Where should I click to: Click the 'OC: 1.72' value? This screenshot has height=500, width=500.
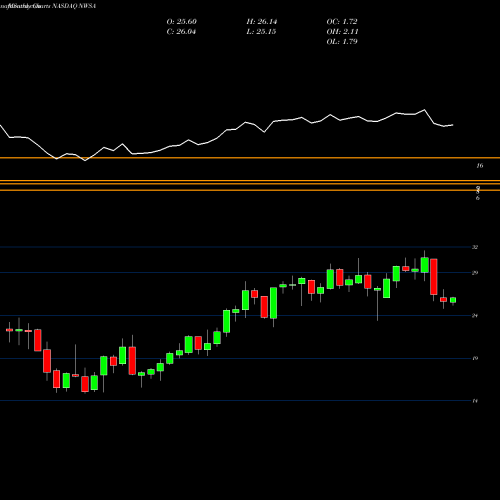342,22
